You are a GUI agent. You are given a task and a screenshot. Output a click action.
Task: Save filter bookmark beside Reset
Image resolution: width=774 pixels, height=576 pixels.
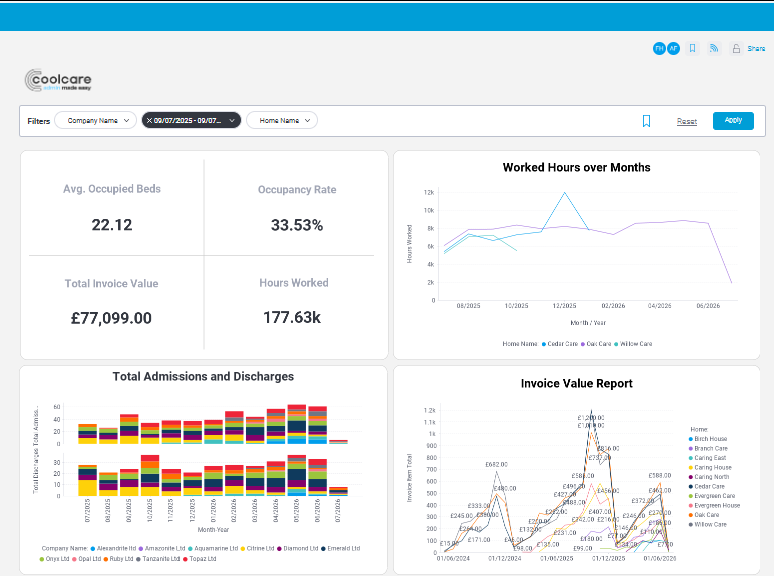[646, 121]
